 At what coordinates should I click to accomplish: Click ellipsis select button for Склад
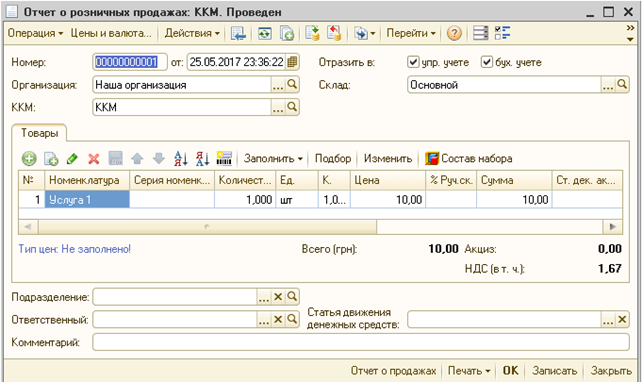tap(608, 85)
